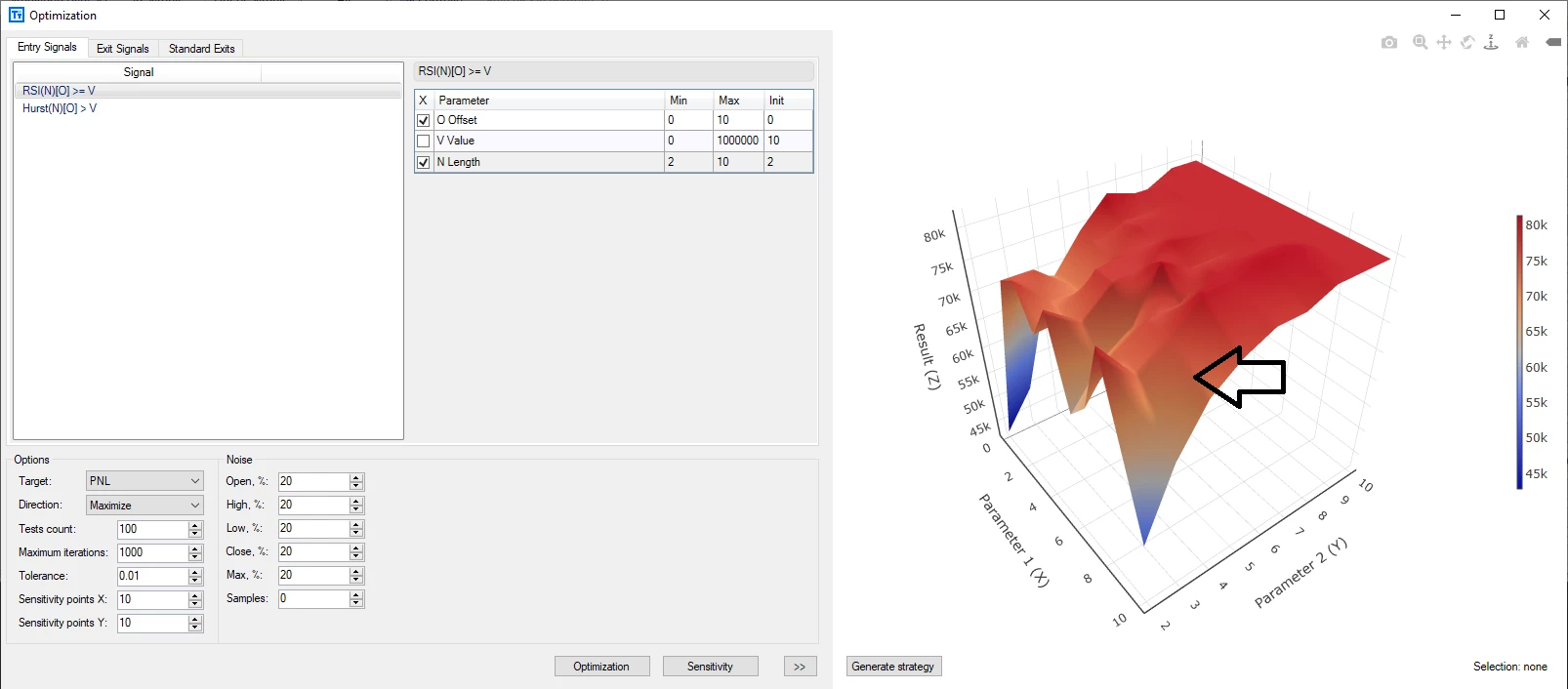Select the Hurst(N)[O] > V signal
This screenshot has width=1568, height=689.
click(60, 108)
